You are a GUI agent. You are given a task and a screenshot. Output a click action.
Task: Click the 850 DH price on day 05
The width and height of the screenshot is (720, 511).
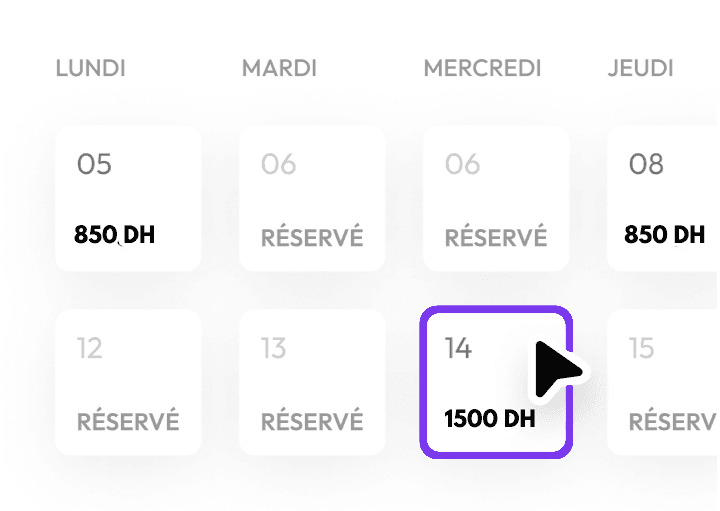[114, 236]
